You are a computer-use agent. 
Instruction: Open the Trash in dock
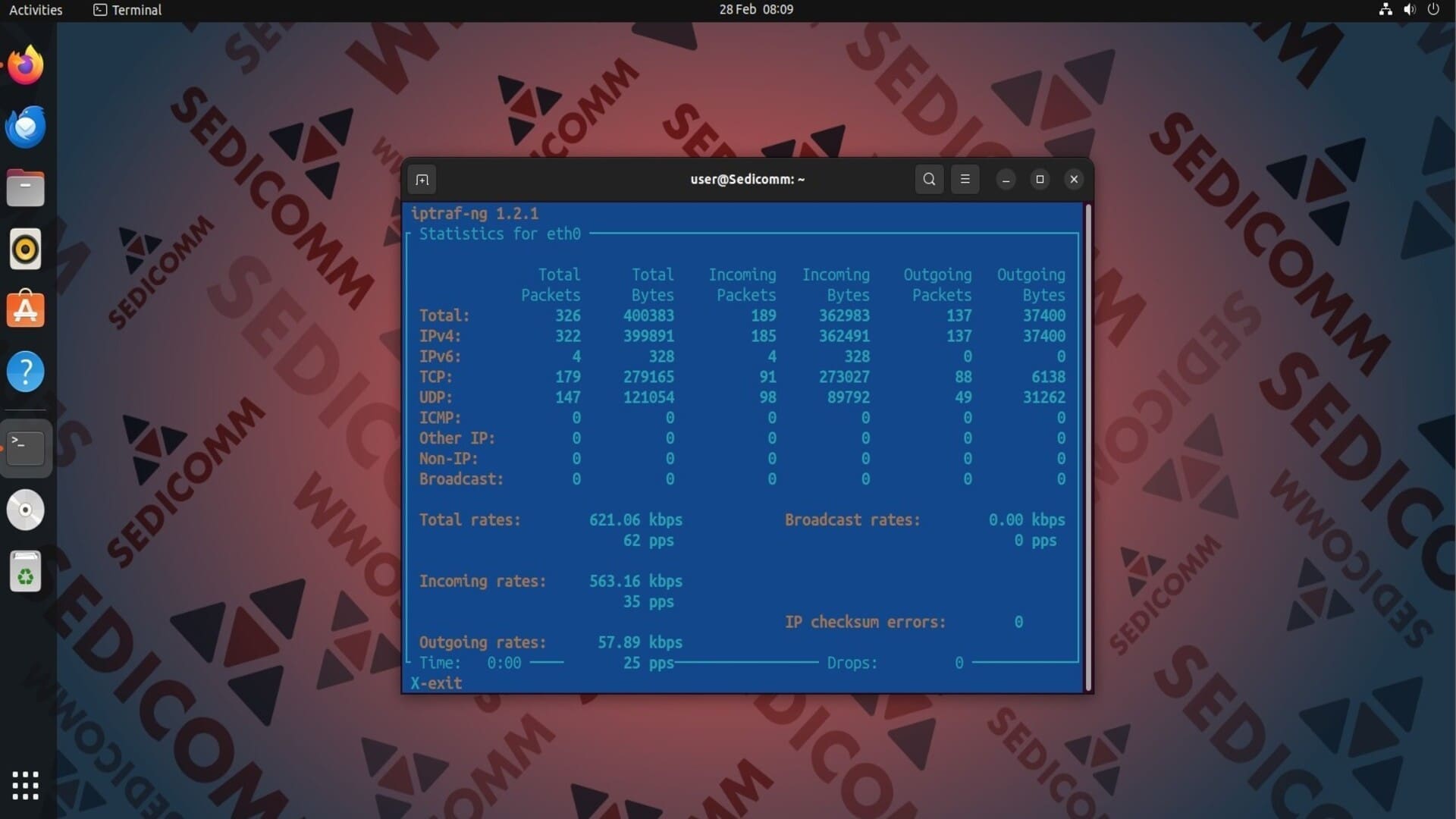(26, 572)
